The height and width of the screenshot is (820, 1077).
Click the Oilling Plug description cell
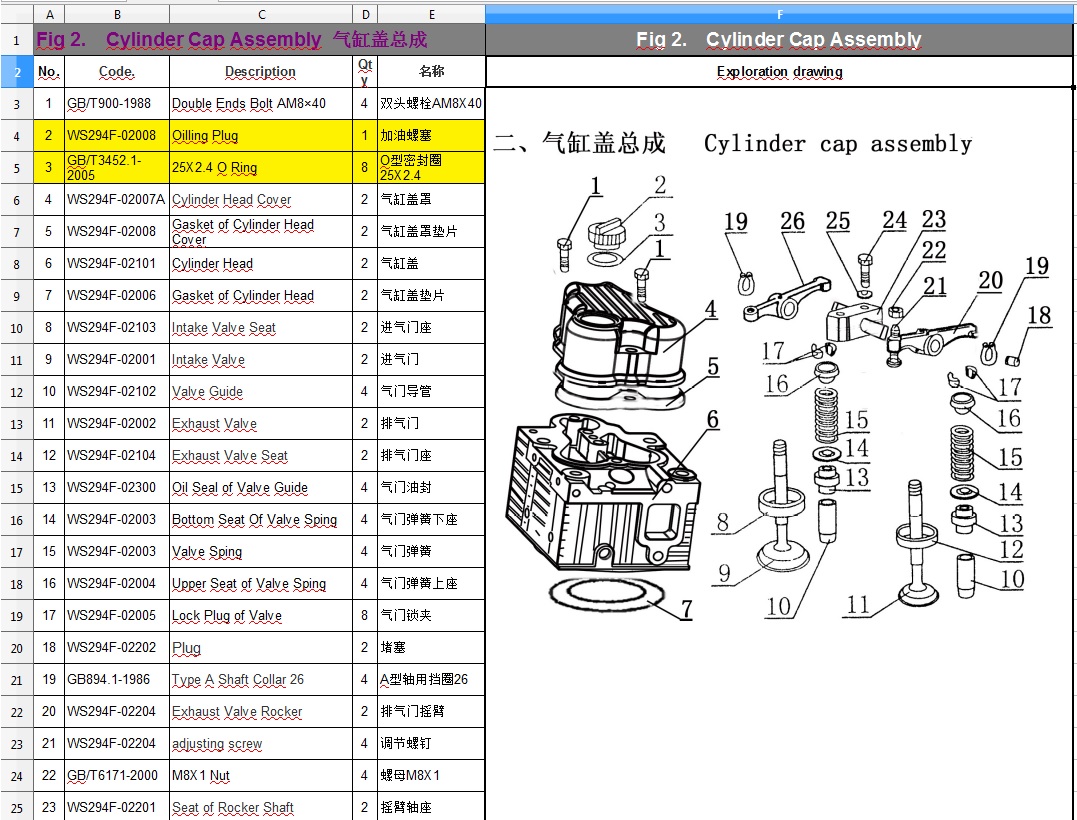(x=261, y=135)
